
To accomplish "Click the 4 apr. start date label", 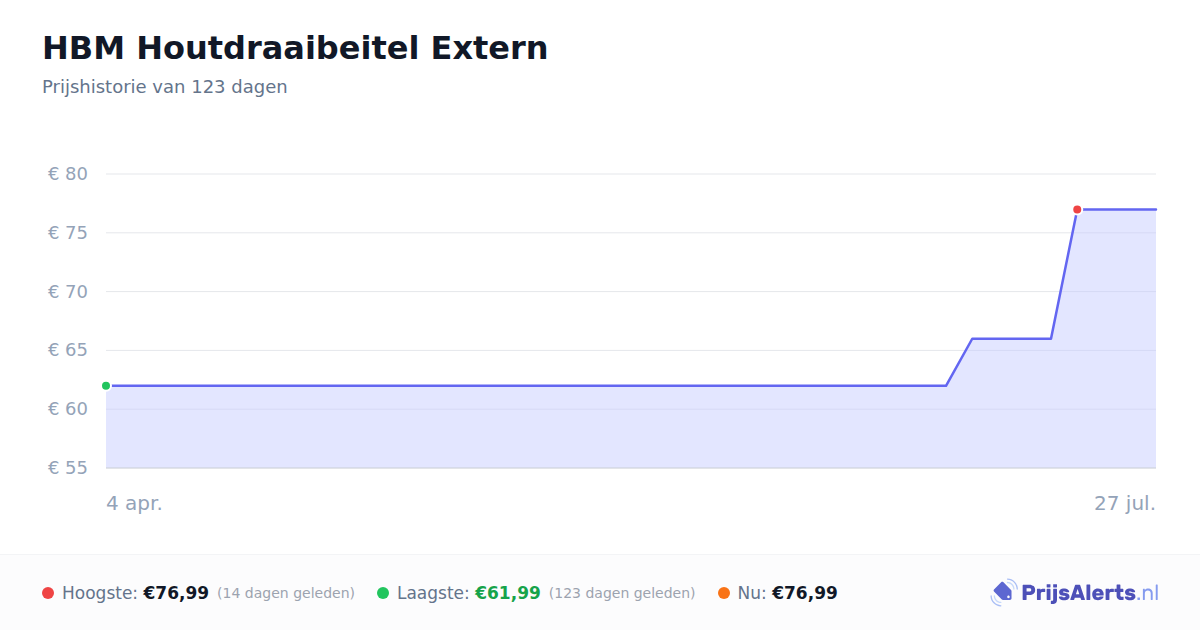I will (x=134, y=504).
